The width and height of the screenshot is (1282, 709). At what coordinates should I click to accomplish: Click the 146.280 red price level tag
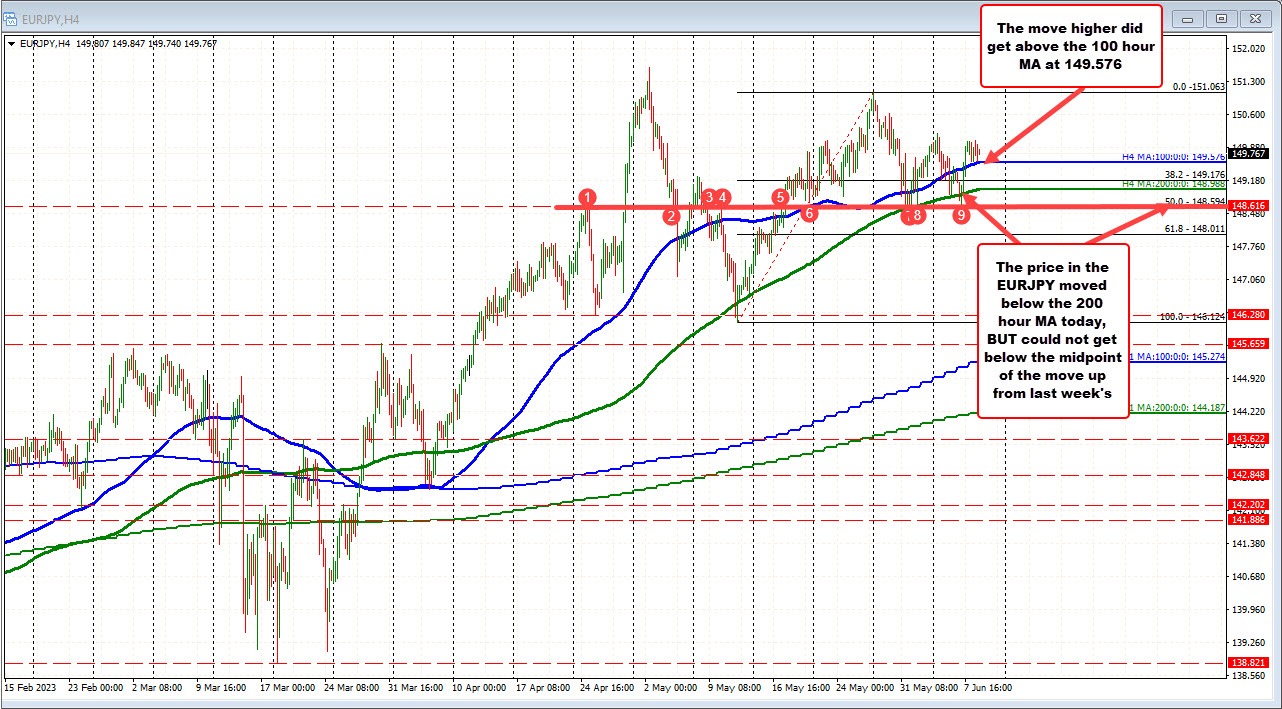tap(1250, 315)
